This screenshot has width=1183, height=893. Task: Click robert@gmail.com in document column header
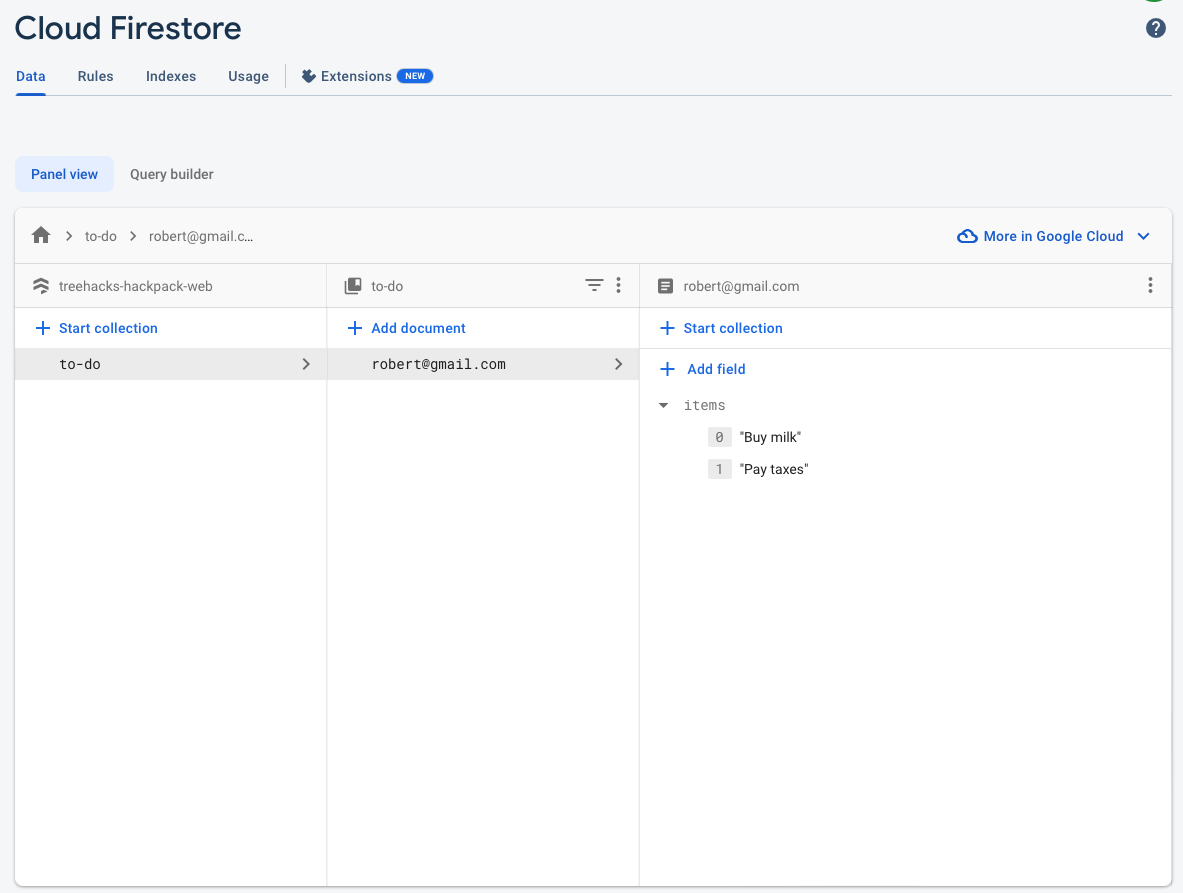pos(741,286)
